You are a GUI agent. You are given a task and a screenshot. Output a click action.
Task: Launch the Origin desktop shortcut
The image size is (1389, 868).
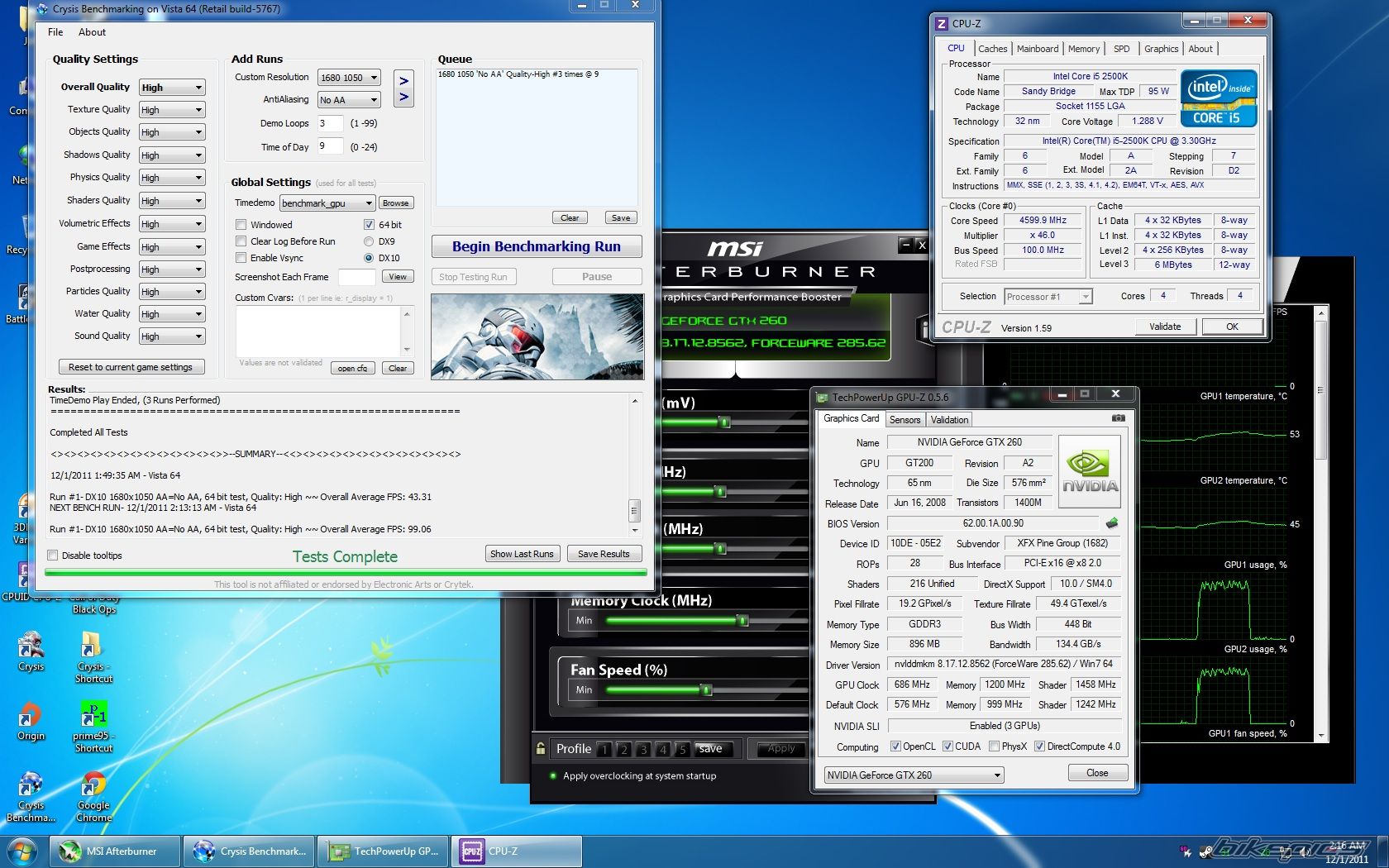[31, 720]
